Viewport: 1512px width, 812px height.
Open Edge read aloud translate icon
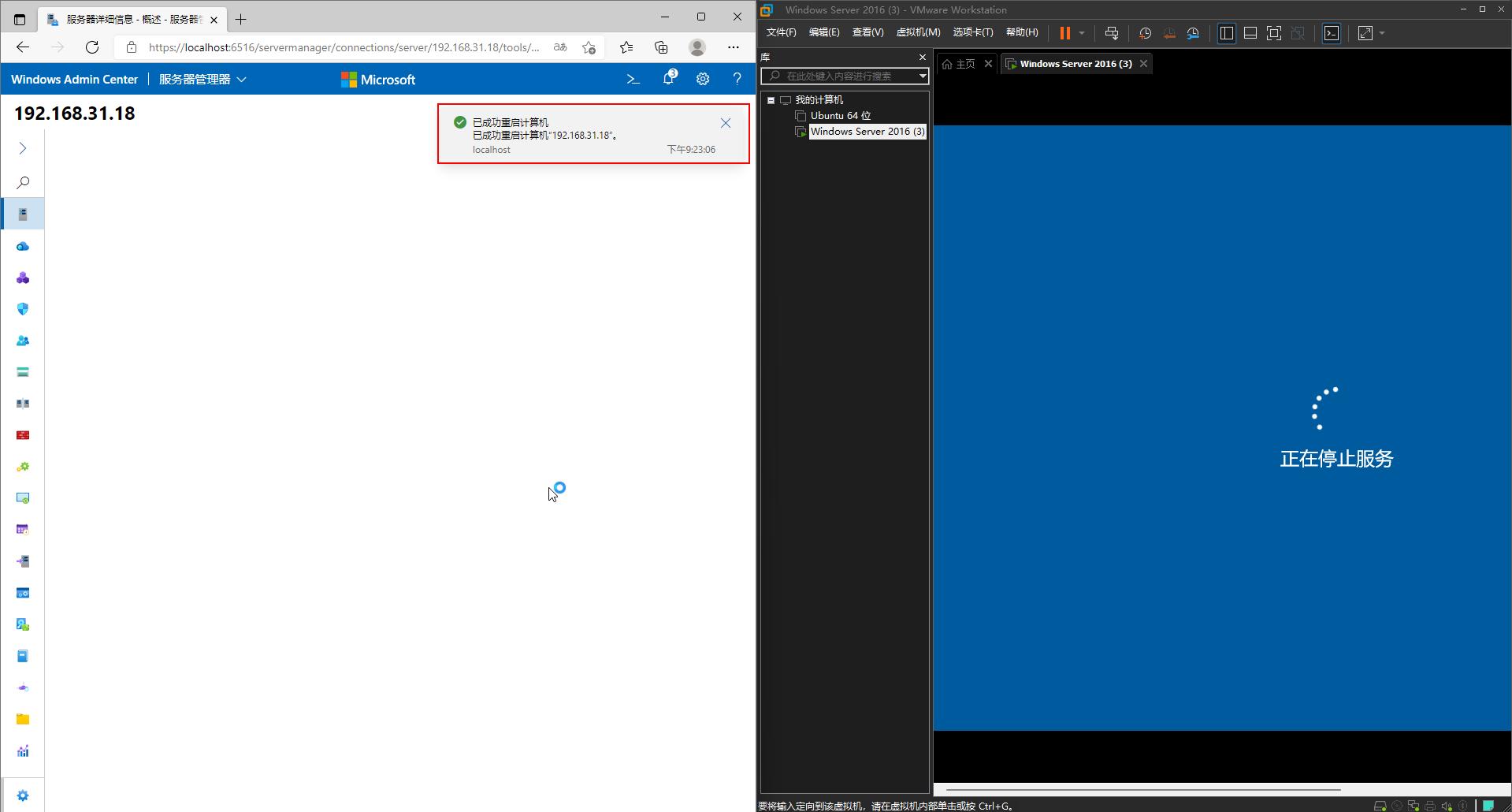click(560, 47)
